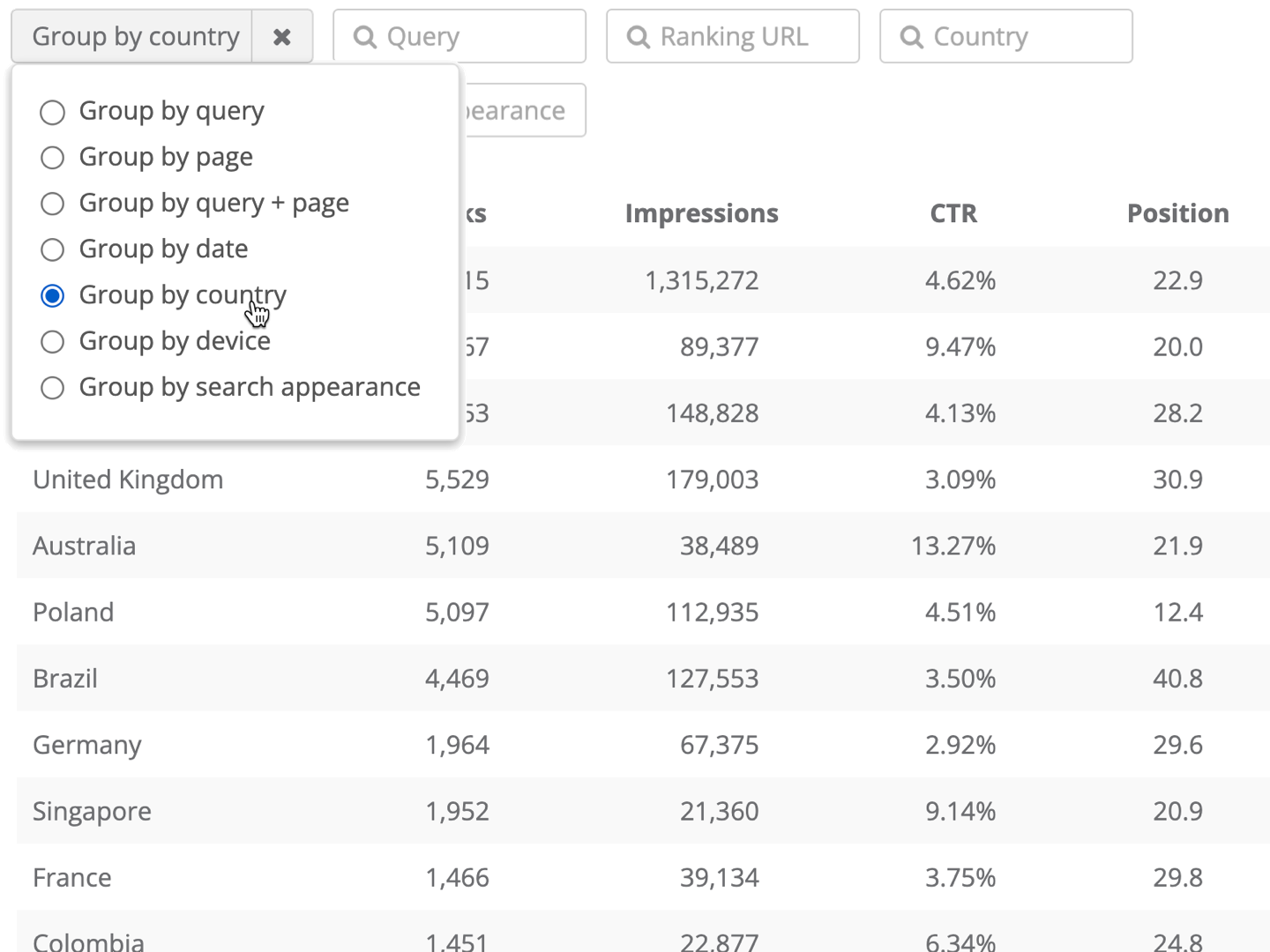The image size is (1270, 952).
Task: Click the 22.9 position value
Action: point(1178,280)
